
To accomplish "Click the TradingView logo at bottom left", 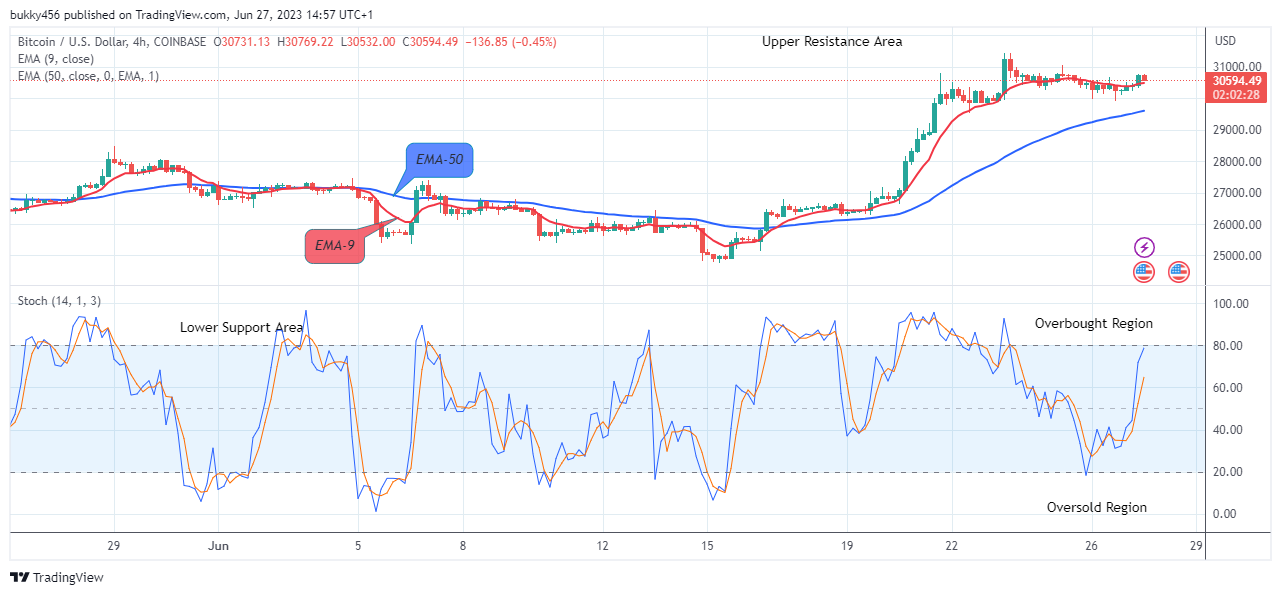I will tap(57, 577).
